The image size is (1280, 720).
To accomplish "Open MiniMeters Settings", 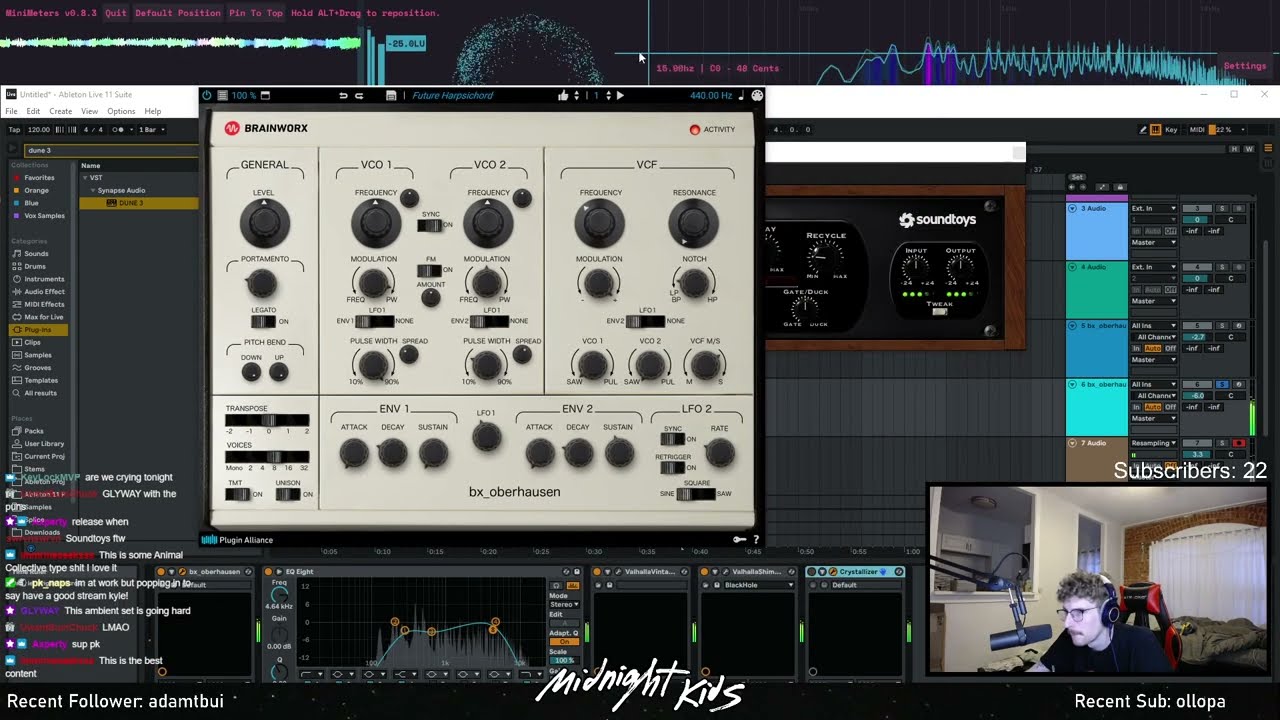I will tap(1245, 66).
